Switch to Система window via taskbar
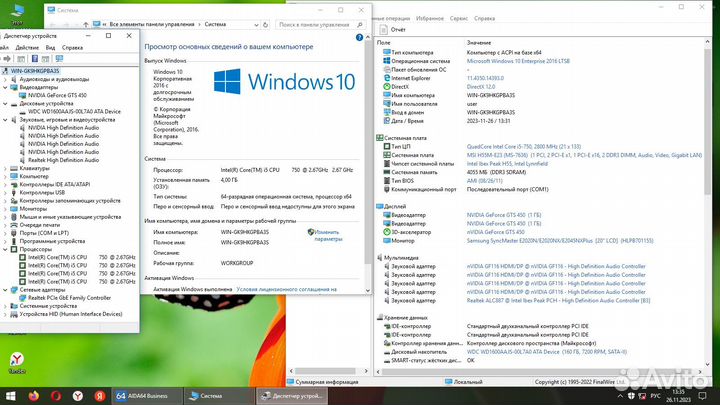This screenshot has width=720, height=405. point(219,396)
